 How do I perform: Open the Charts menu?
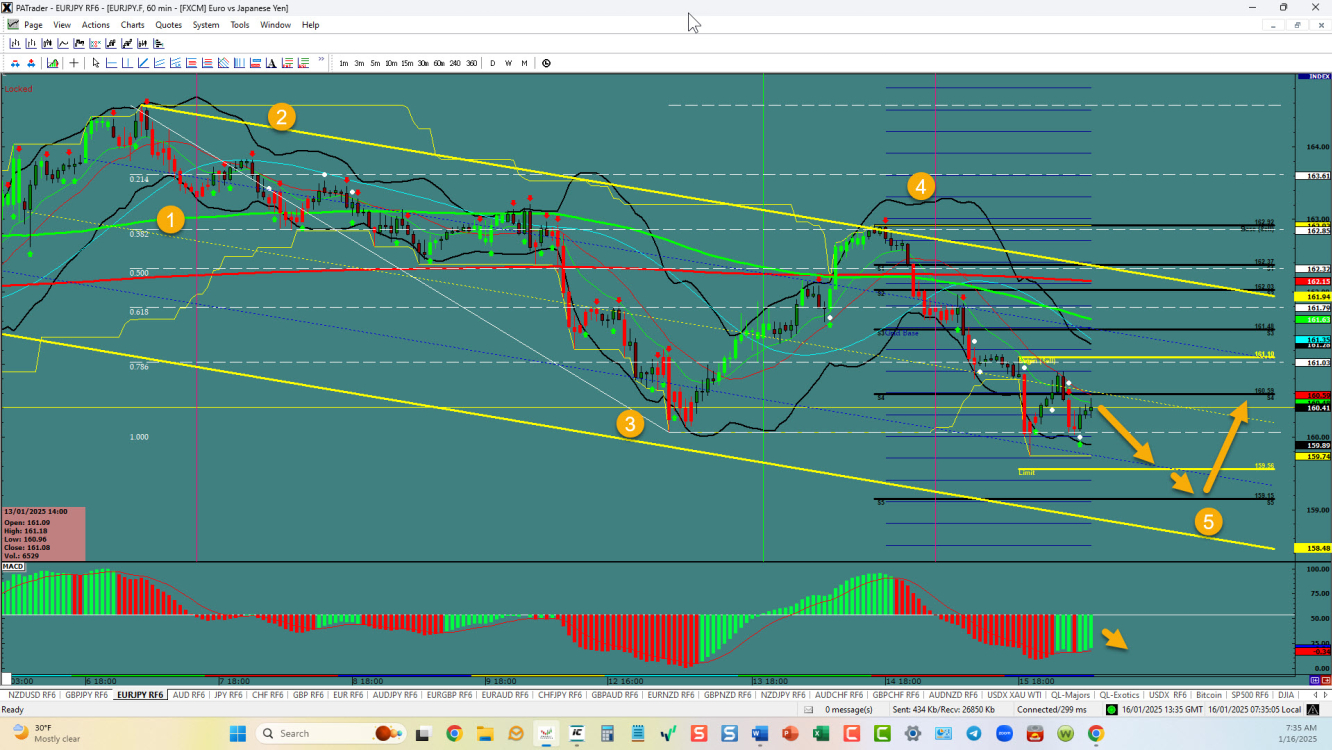pos(132,25)
